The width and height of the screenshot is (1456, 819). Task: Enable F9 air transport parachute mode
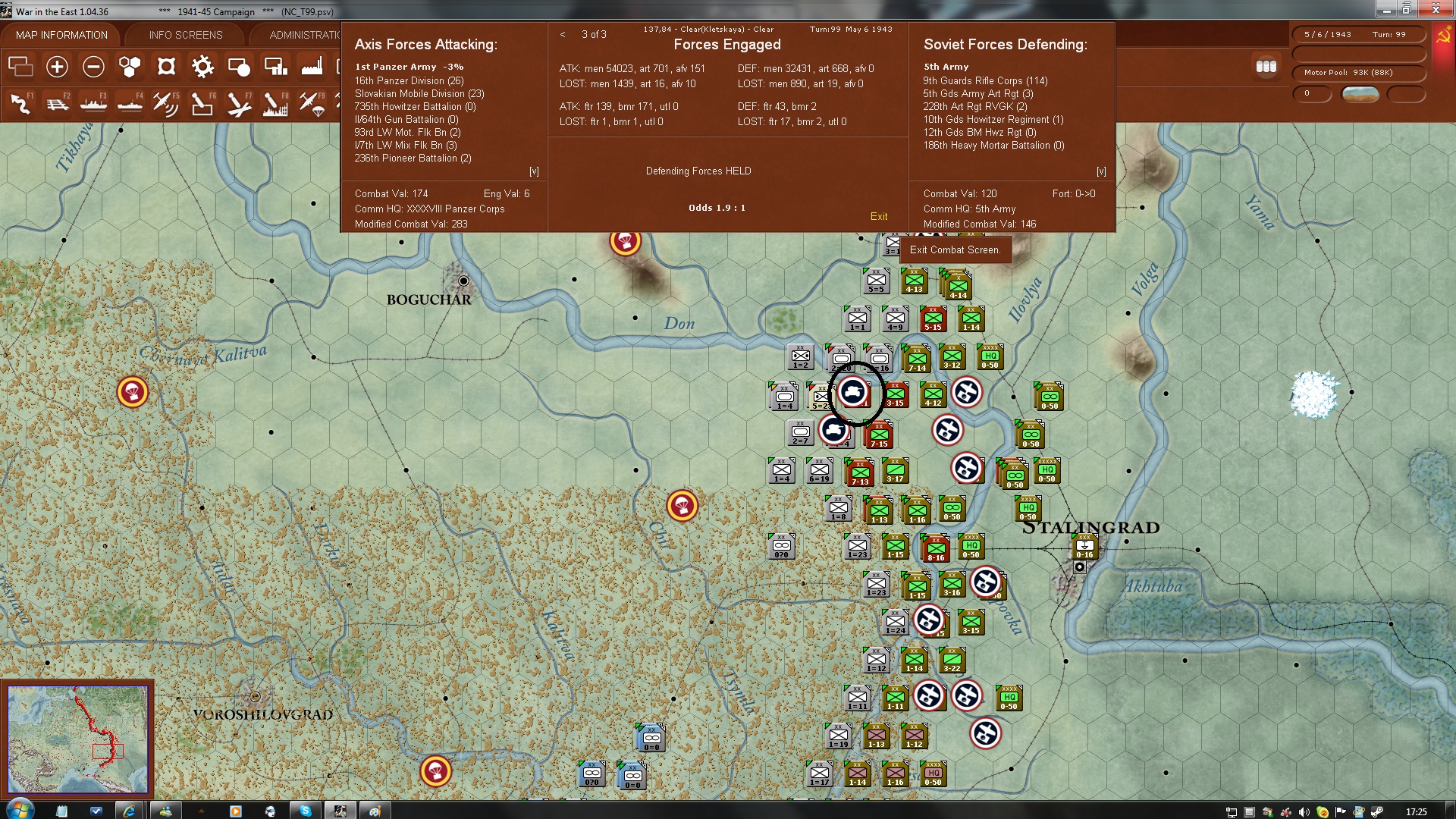(312, 104)
